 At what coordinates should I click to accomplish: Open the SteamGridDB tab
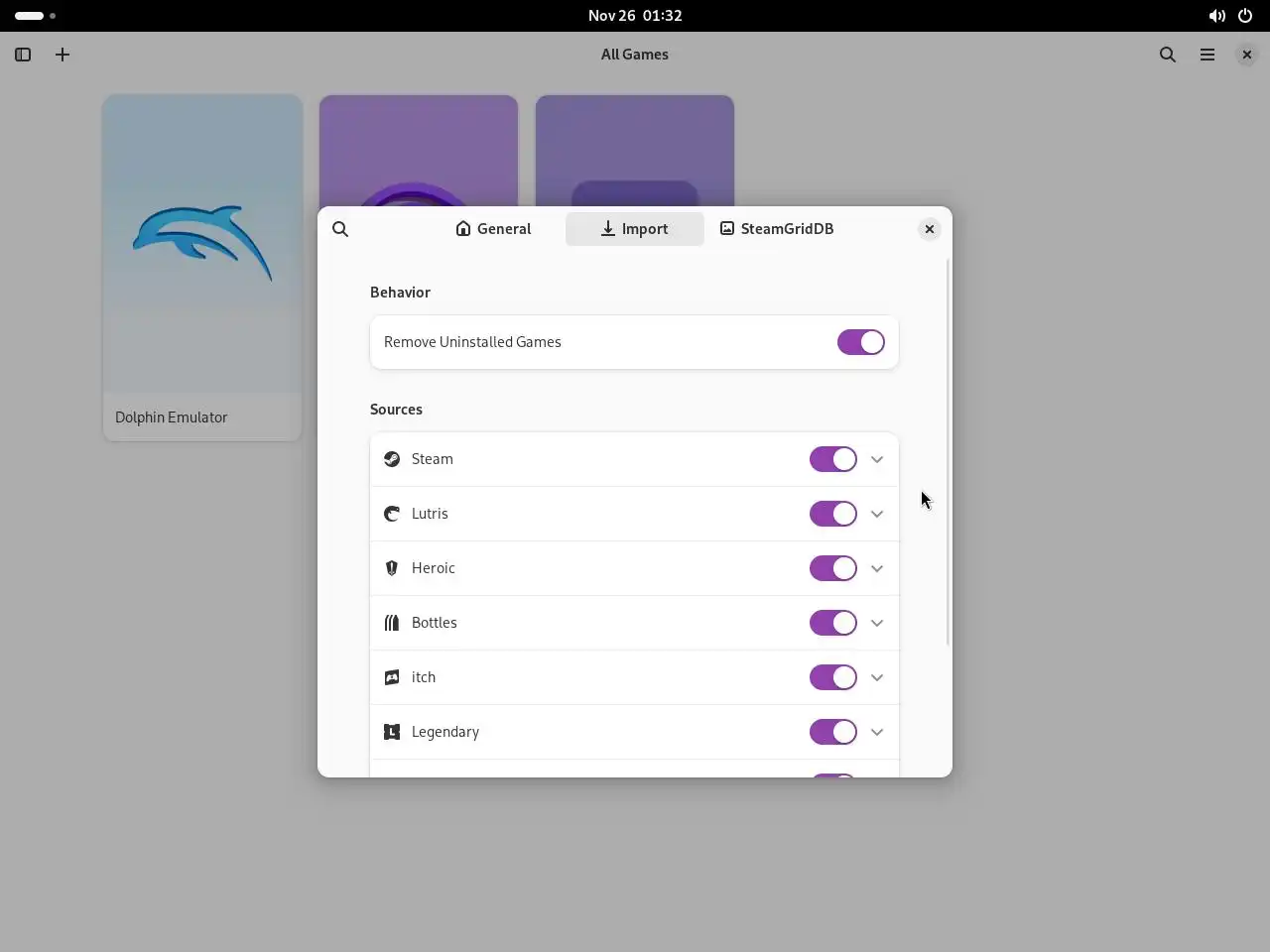[x=777, y=229]
